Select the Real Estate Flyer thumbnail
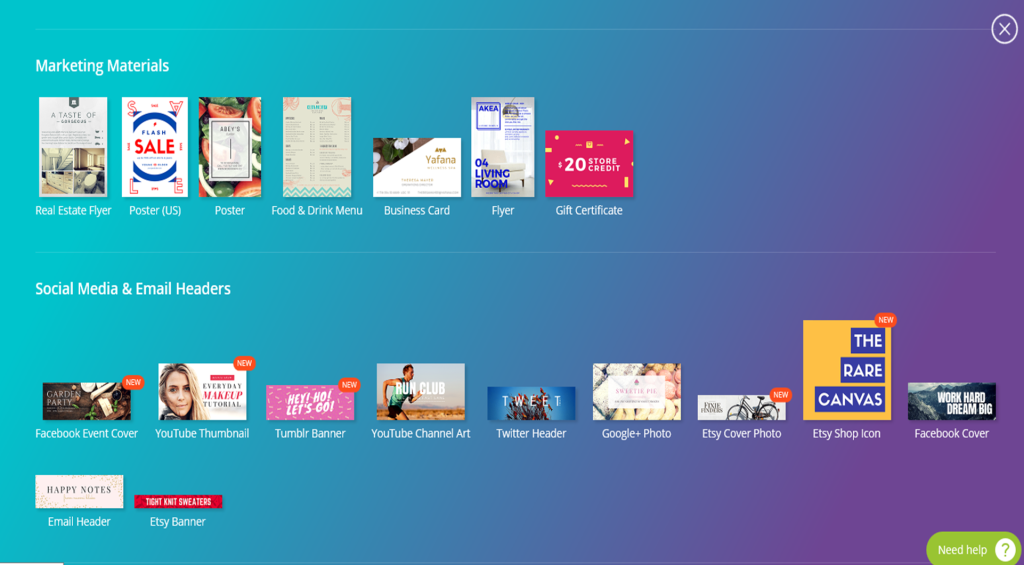This screenshot has height=565, width=1024. coord(73,147)
